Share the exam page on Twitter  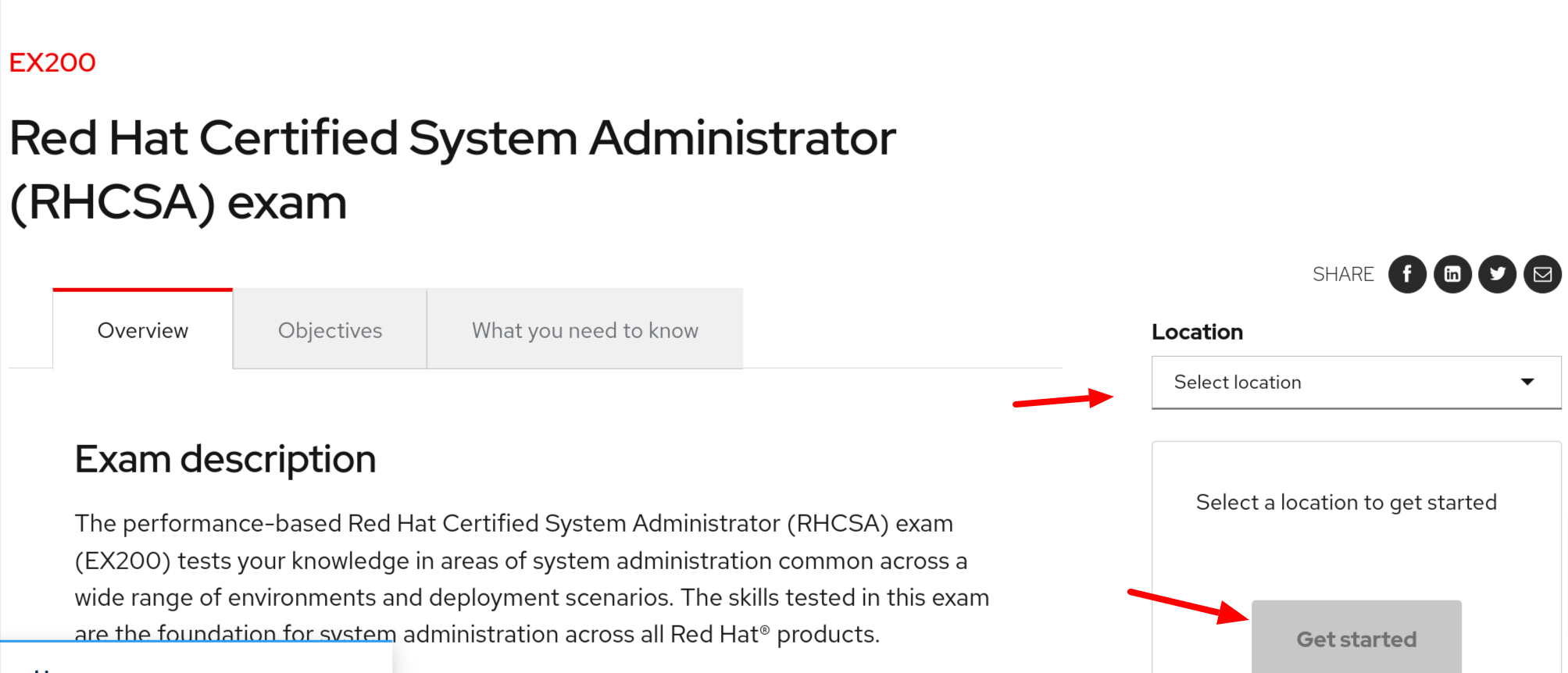tap(1497, 274)
